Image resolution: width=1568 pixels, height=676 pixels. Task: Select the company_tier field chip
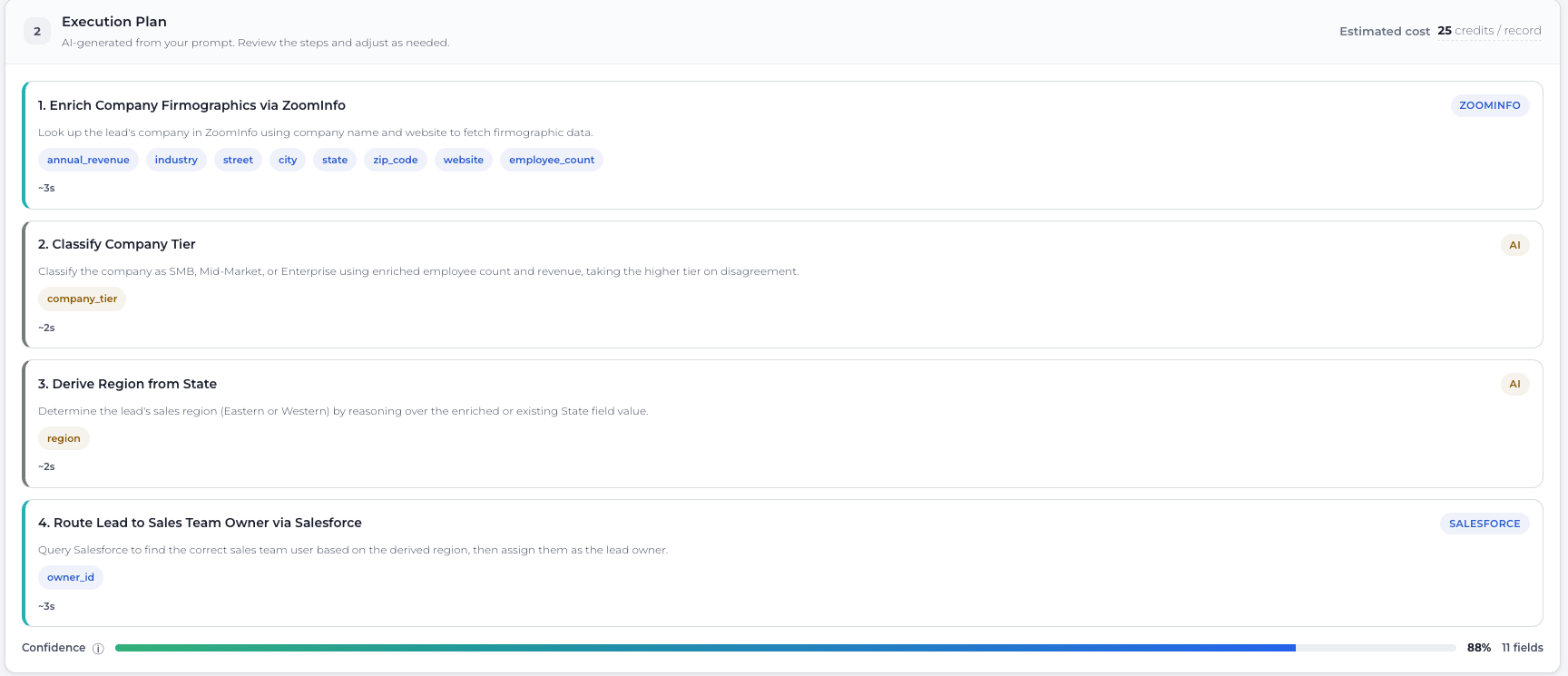[82, 299]
